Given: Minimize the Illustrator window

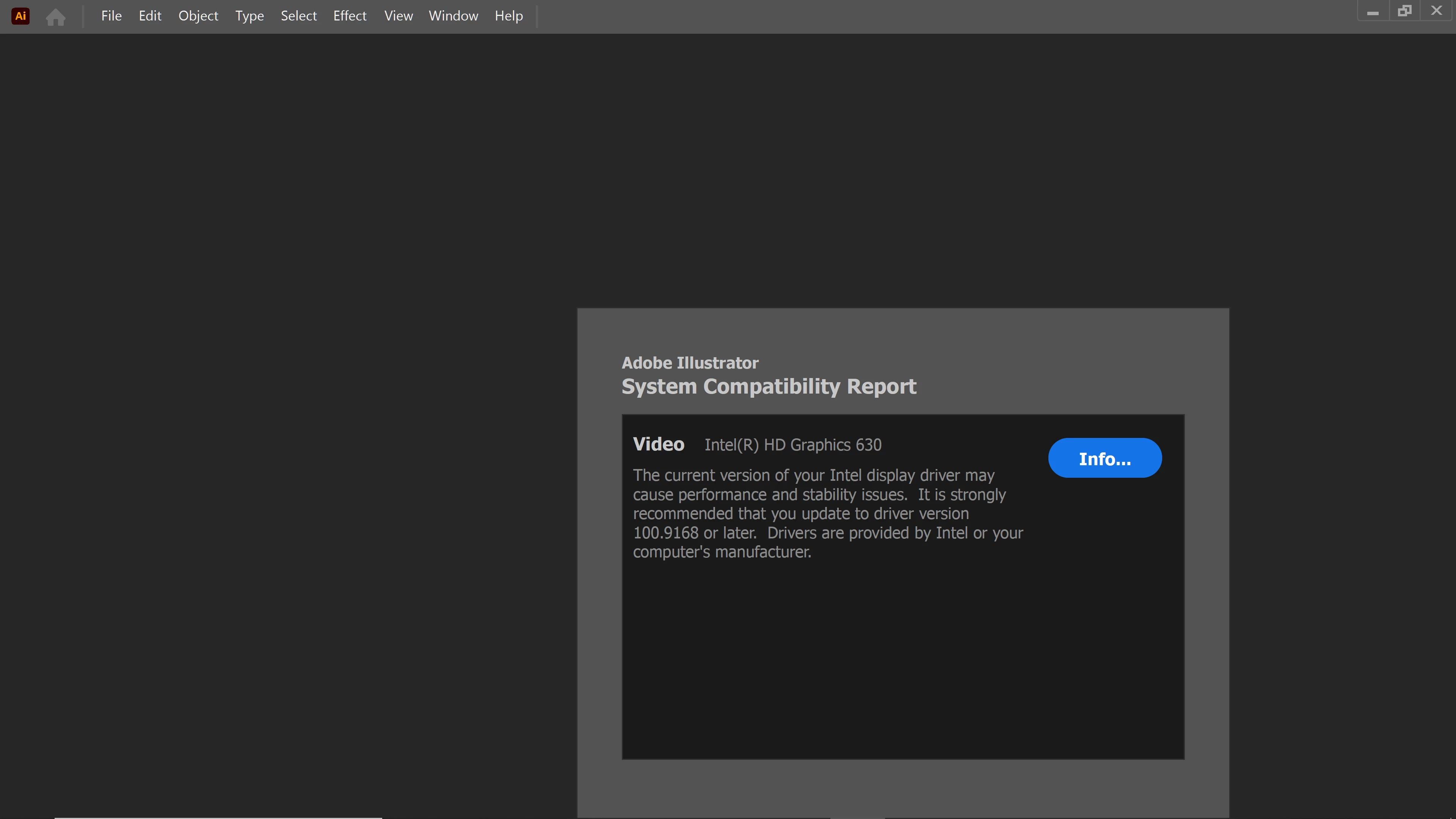Looking at the screenshot, I should click(x=1373, y=11).
